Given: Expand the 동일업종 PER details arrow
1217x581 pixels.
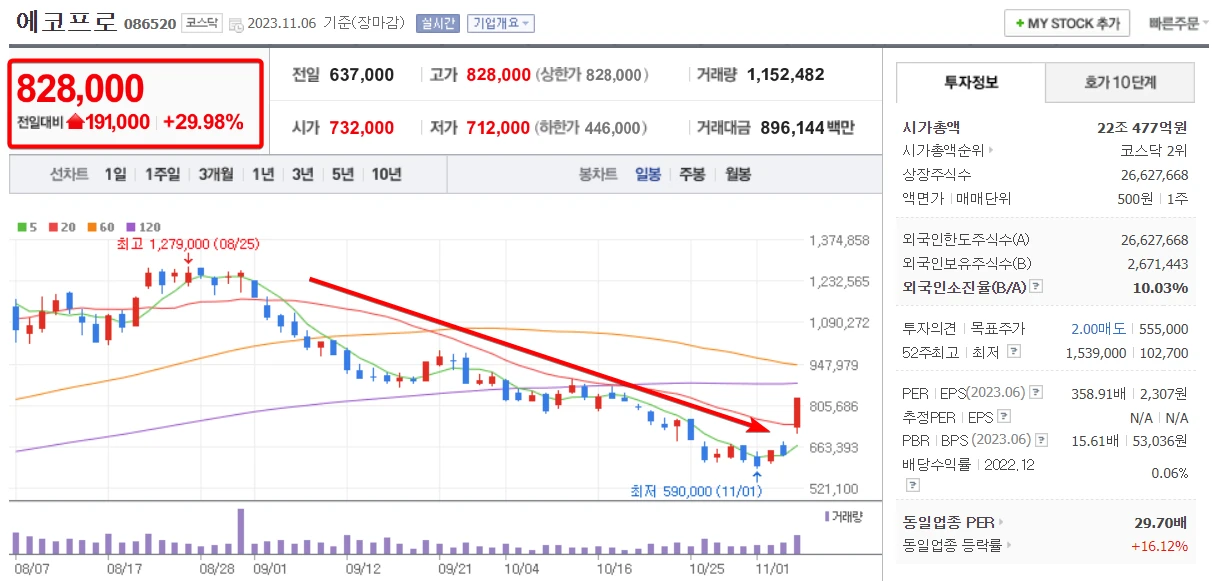Looking at the screenshot, I should click(1001, 522).
